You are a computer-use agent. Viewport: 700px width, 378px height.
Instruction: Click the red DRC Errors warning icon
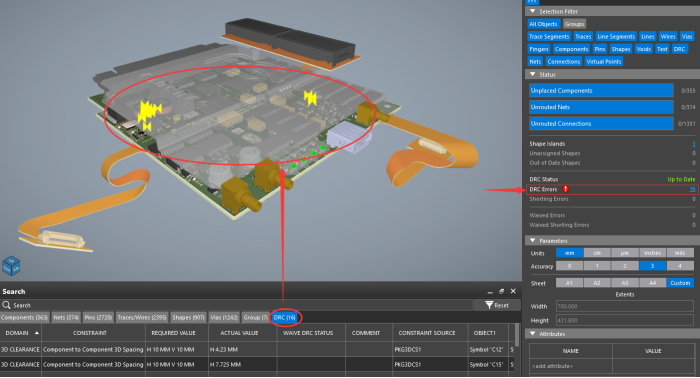coord(566,189)
